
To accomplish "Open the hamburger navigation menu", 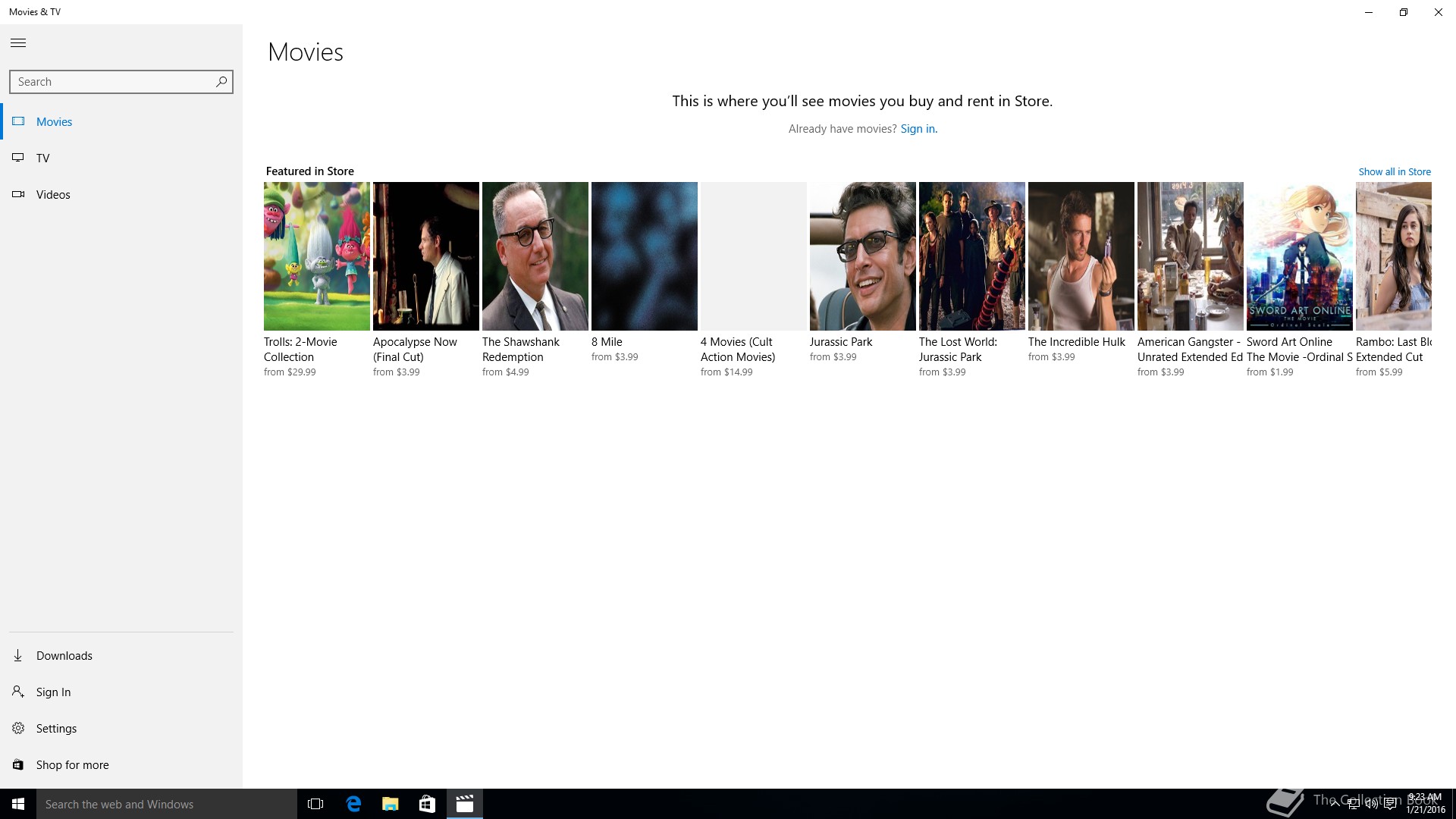I will coord(18,42).
